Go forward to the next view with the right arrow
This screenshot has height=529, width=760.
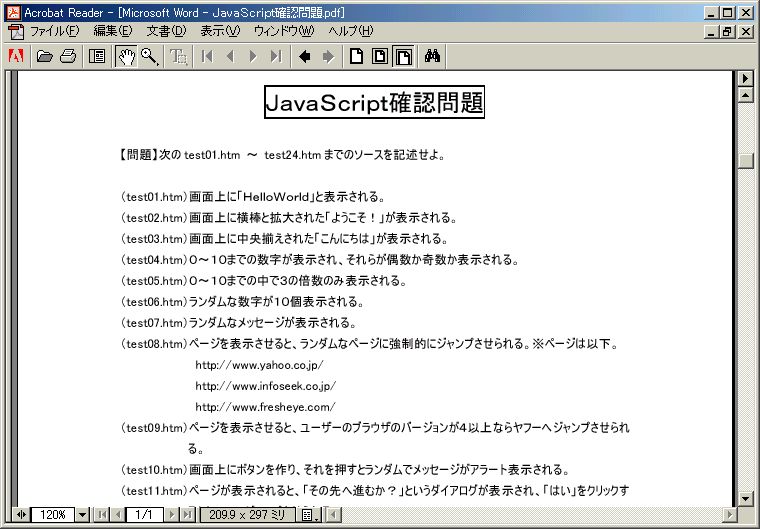coord(328,56)
